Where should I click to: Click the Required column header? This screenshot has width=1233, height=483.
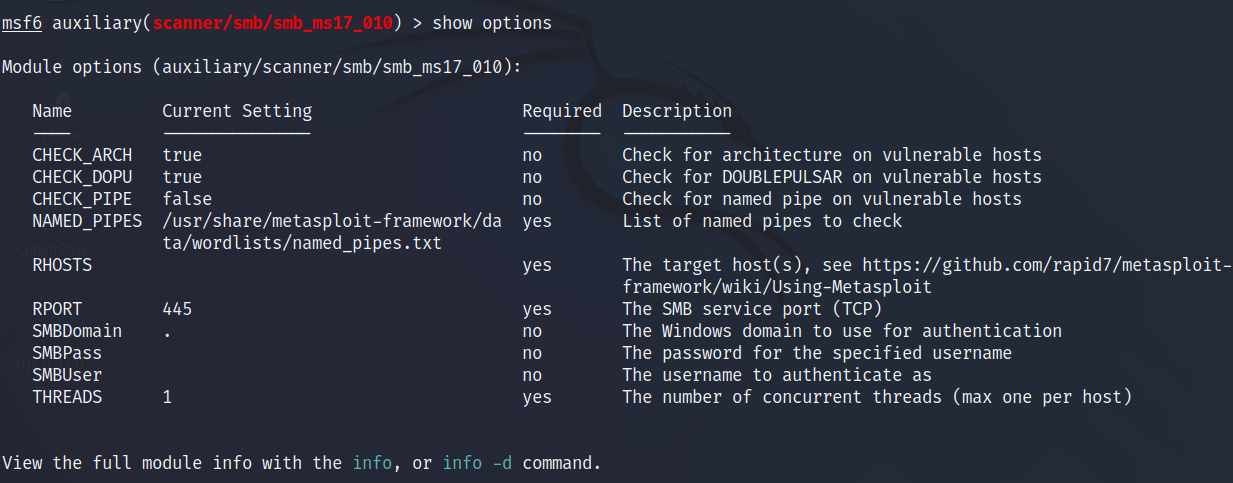pos(561,111)
